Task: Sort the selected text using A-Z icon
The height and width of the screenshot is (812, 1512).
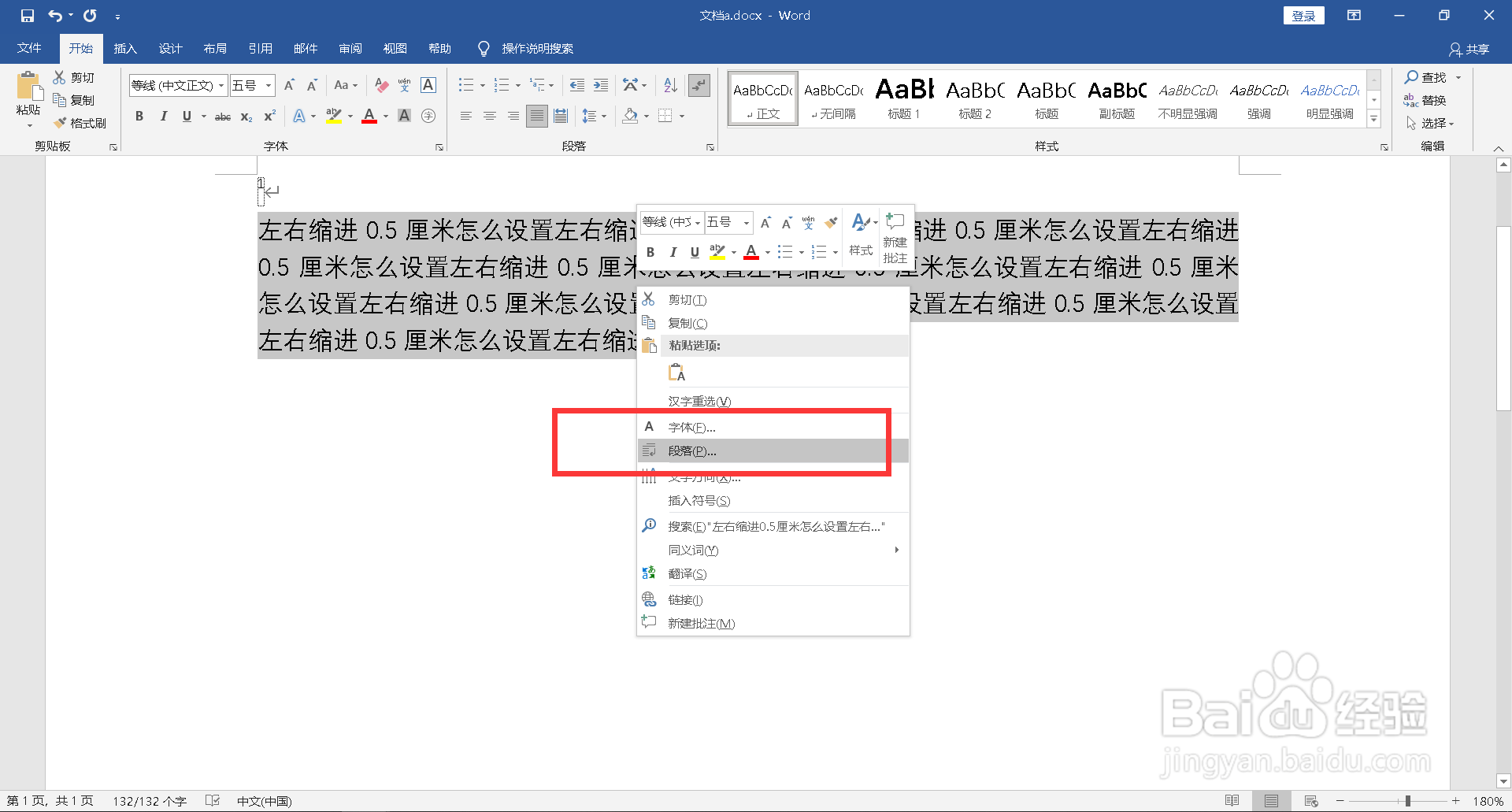Action: pyautogui.click(x=670, y=85)
